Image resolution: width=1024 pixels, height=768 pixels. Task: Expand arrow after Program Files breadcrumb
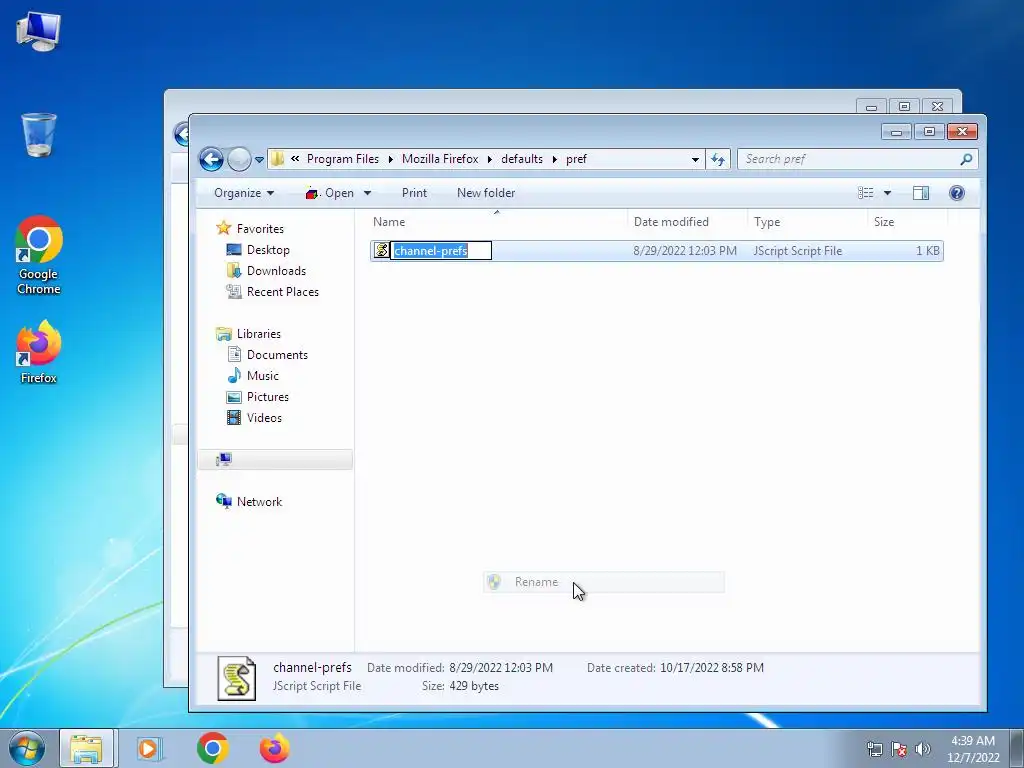click(x=391, y=159)
